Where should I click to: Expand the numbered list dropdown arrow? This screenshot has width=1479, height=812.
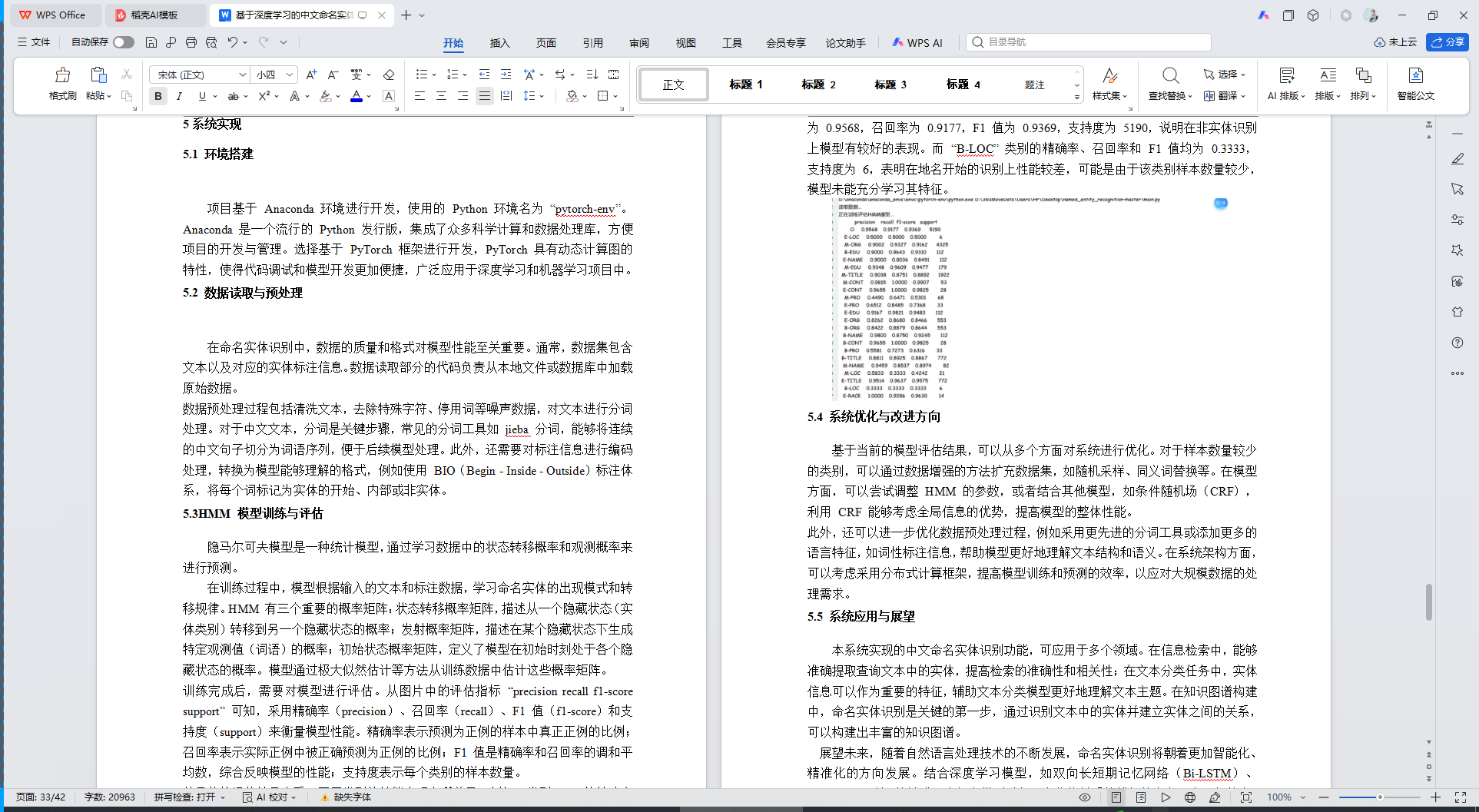[465, 75]
